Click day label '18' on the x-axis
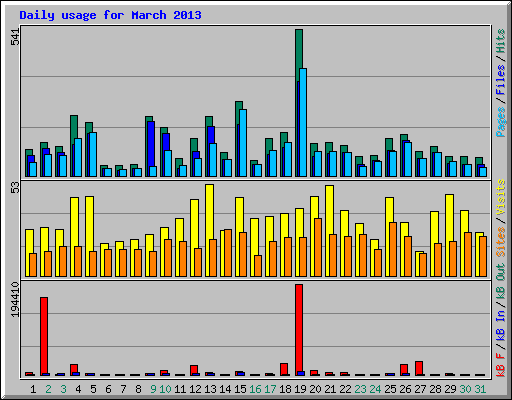Image resolution: width=512 pixels, height=400 pixels. point(285,389)
